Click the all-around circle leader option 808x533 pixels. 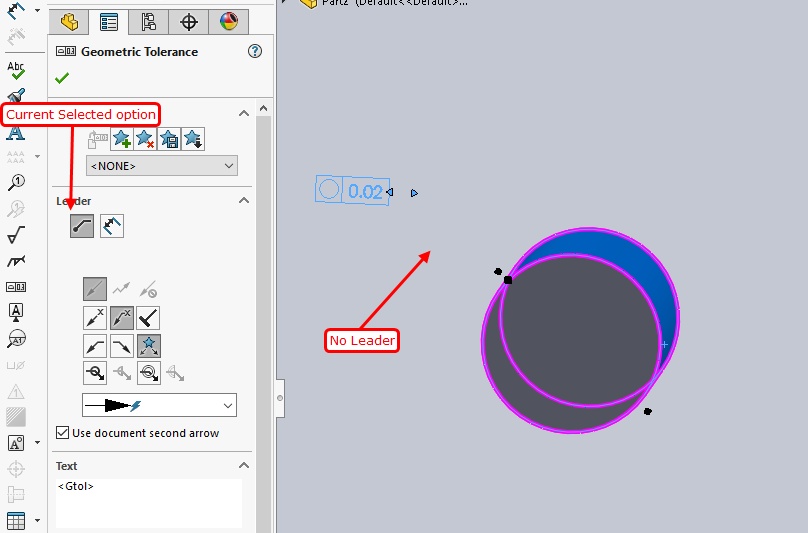click(95, 373)
